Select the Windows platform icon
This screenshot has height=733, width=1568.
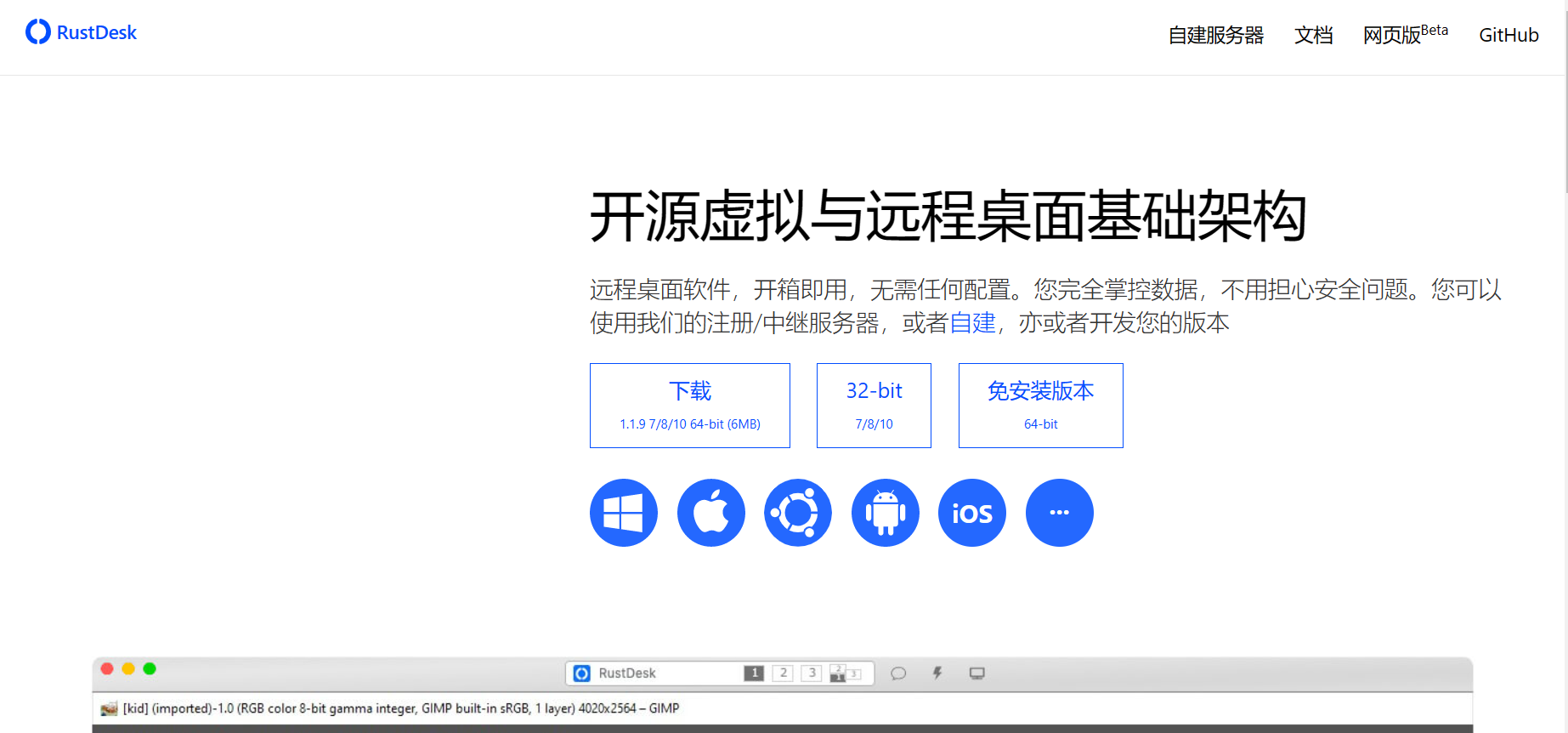(x=624, y=513)
